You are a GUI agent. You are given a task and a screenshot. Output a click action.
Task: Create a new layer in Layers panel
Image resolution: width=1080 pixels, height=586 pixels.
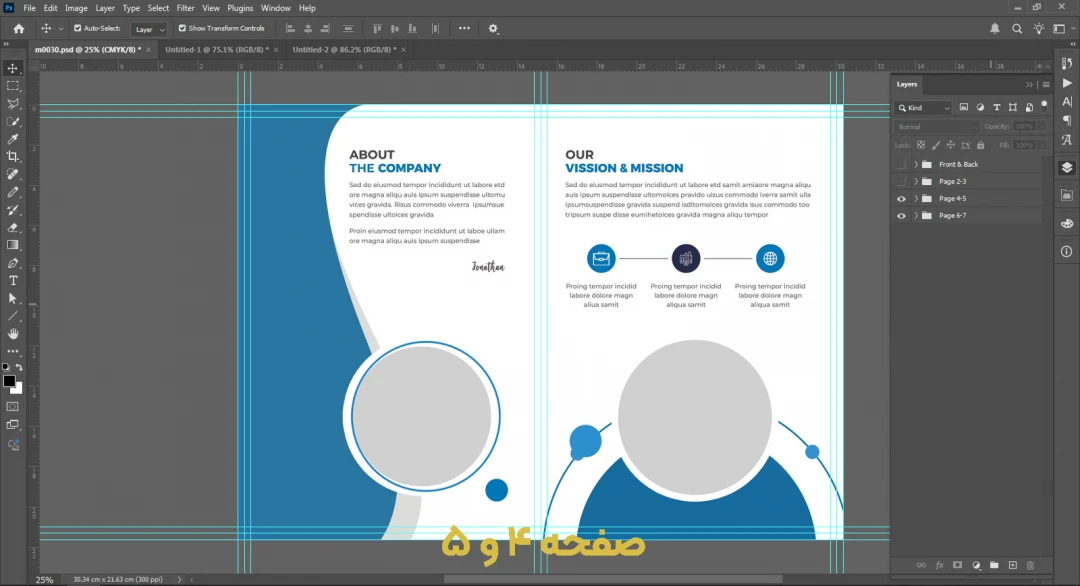tap(1012, 565)
